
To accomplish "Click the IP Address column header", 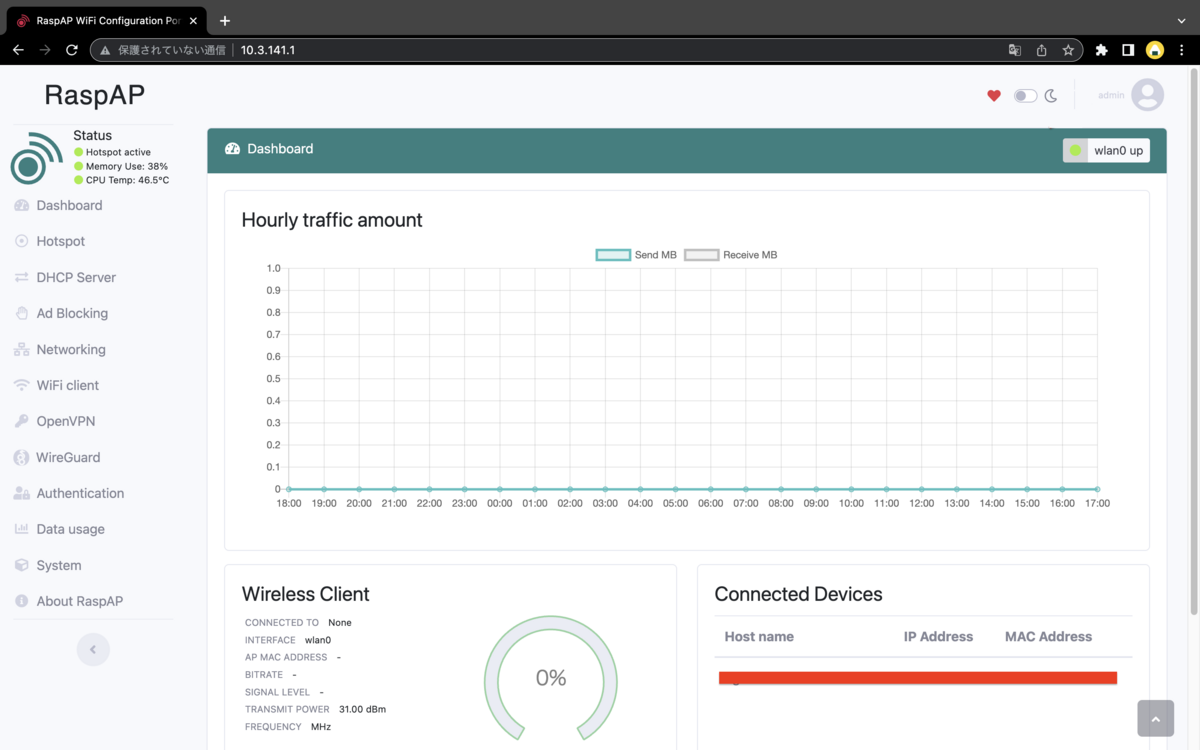I will point(938,636).
